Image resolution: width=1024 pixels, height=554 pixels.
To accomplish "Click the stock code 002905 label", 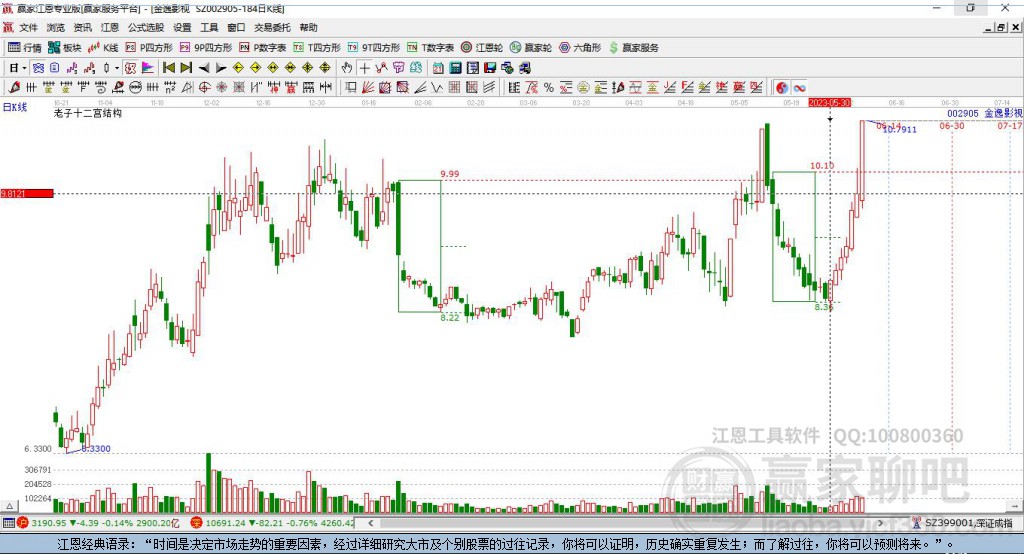I will [963, 113].
